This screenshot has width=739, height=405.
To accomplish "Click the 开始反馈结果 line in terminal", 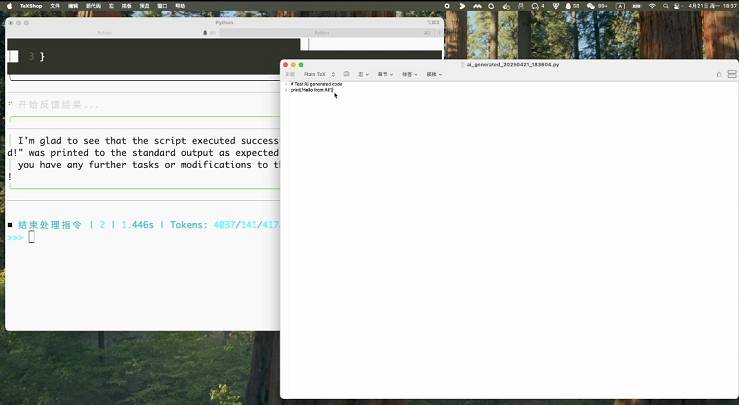I will (x=58, y=105).
